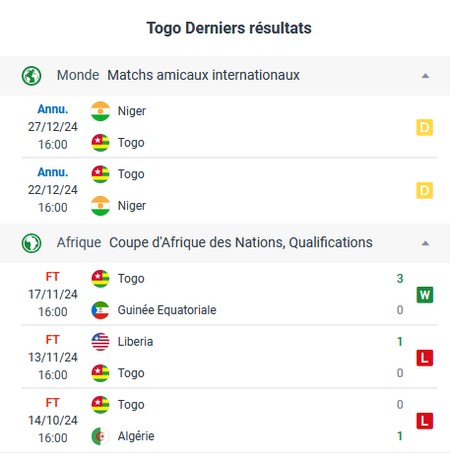
Task: Click yellow D badge on 27/12/24 match
Action: point(425,127)
